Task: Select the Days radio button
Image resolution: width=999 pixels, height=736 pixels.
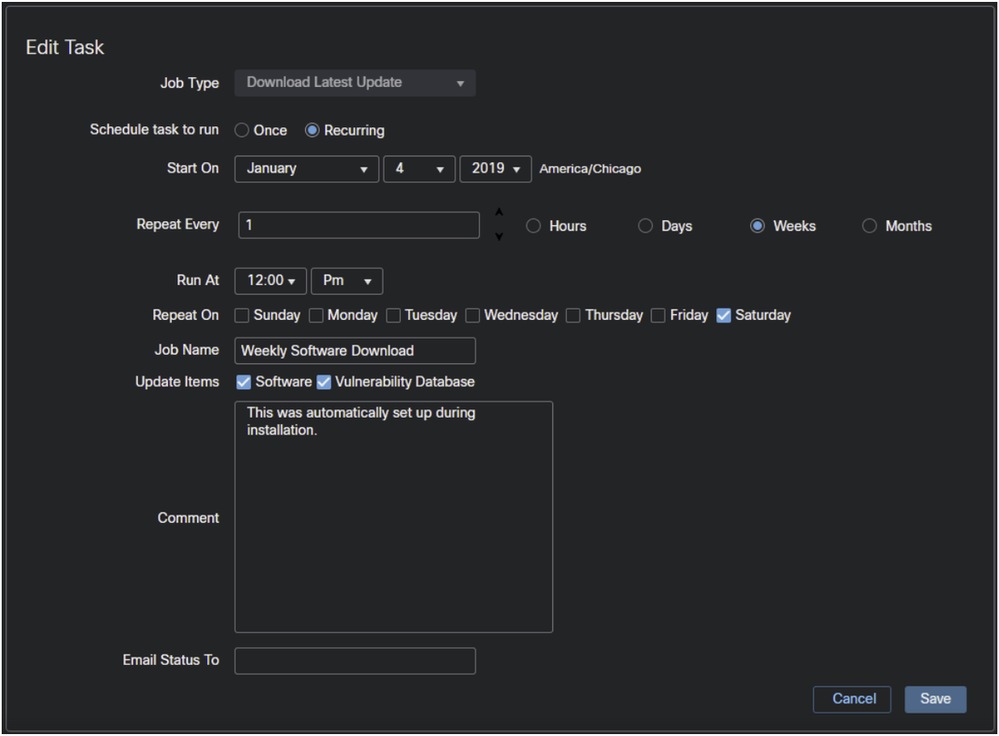Action: click(645, 226)
